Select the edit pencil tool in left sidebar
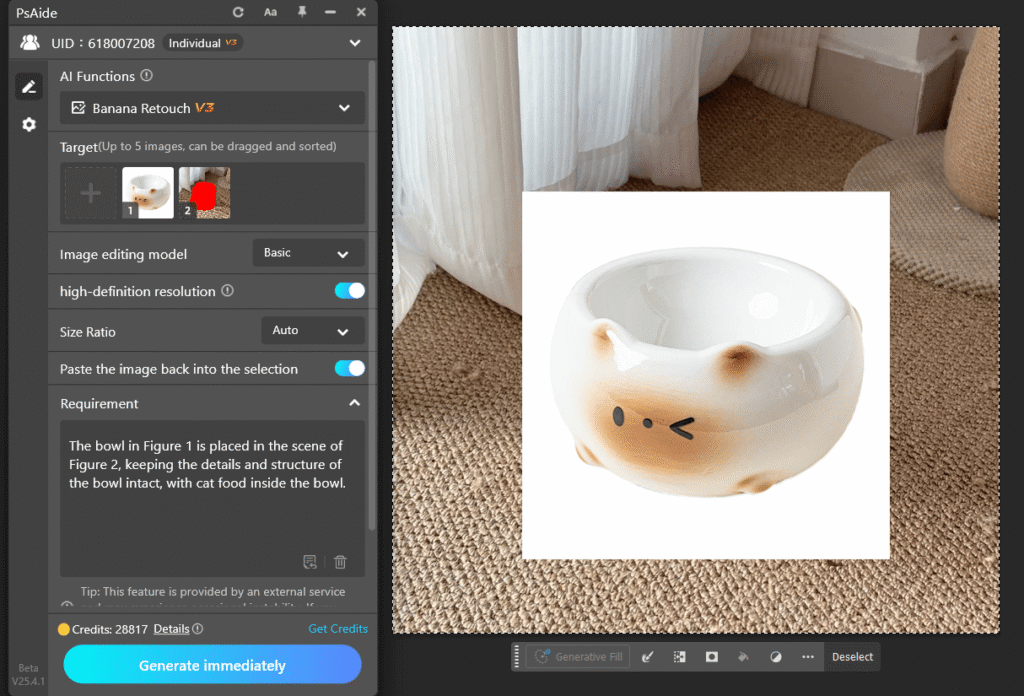 [28, 86]
